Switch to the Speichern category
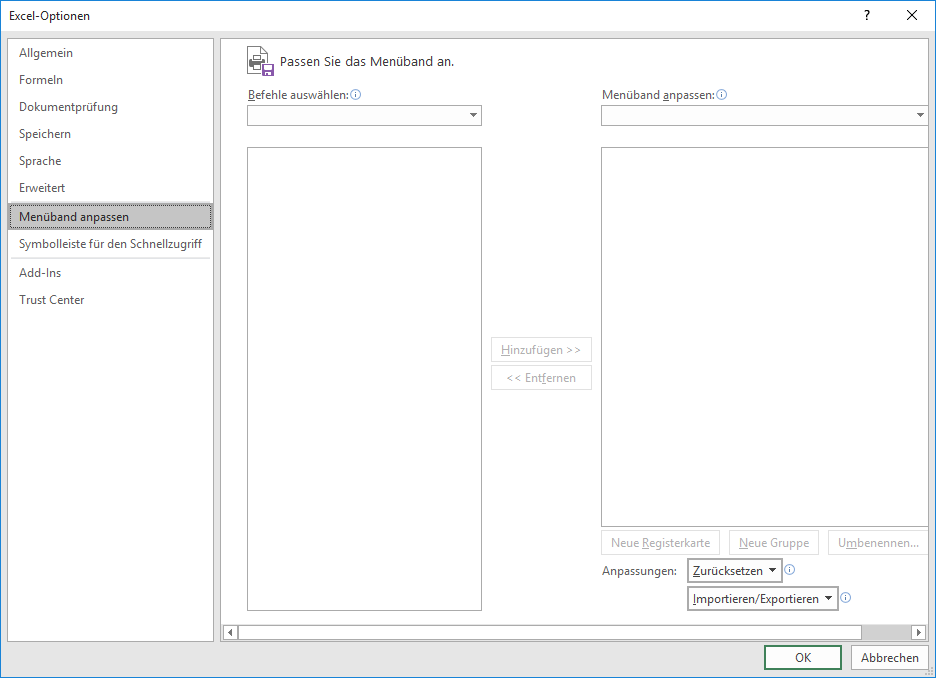Screen dimensions: 936x678 pos(110,134)
